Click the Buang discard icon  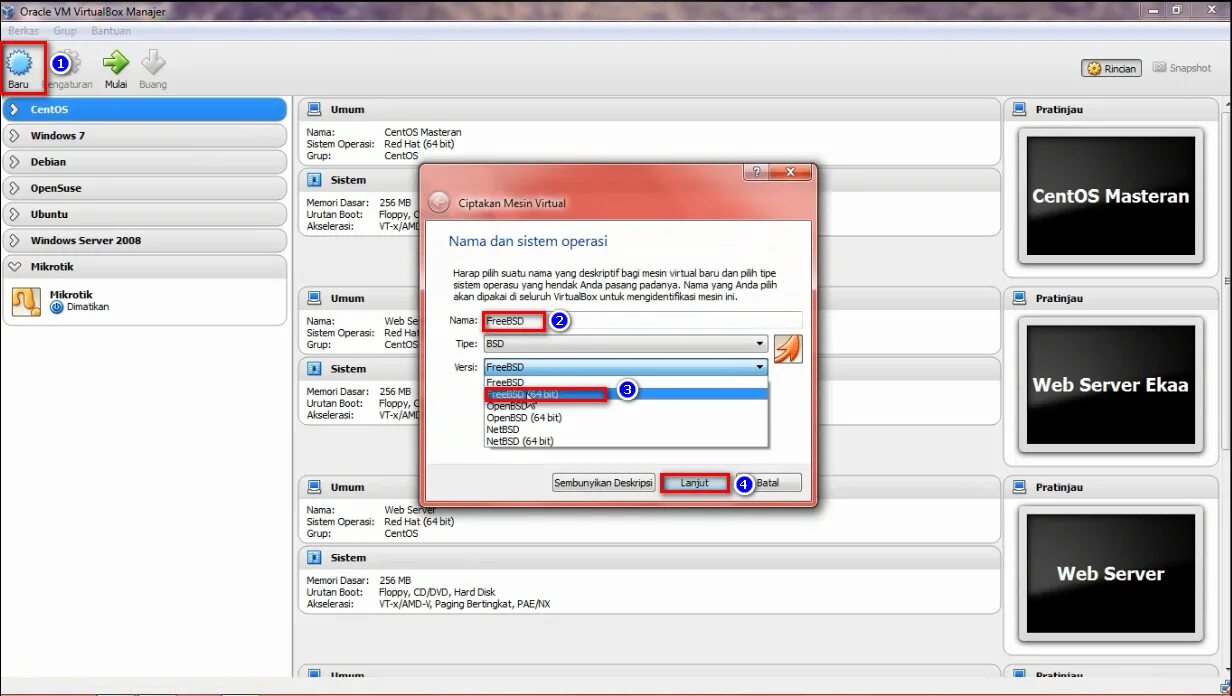pyautogui.click(x=153, y=62)
